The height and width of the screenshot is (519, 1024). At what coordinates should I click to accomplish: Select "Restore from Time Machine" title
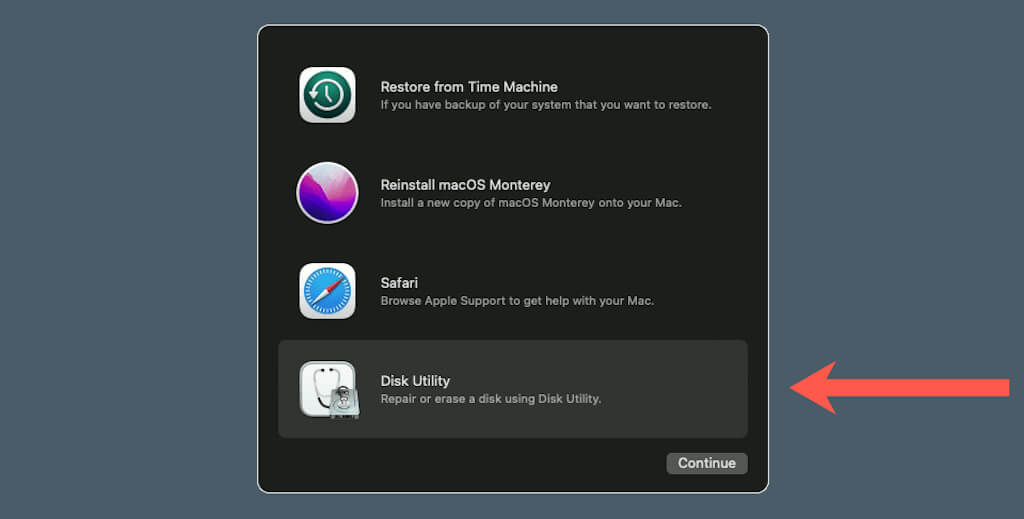tap(469, 87)
